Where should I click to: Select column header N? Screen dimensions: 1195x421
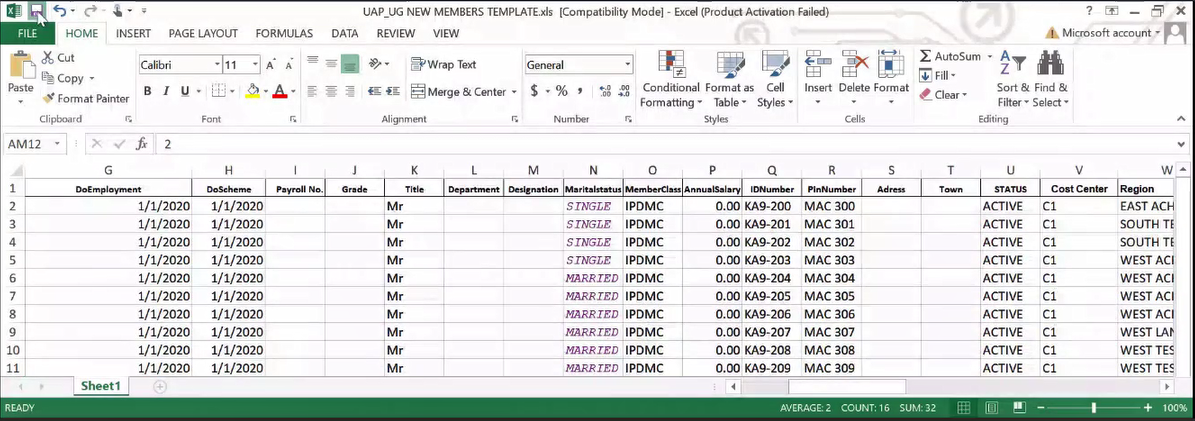(x=593, y=170)
